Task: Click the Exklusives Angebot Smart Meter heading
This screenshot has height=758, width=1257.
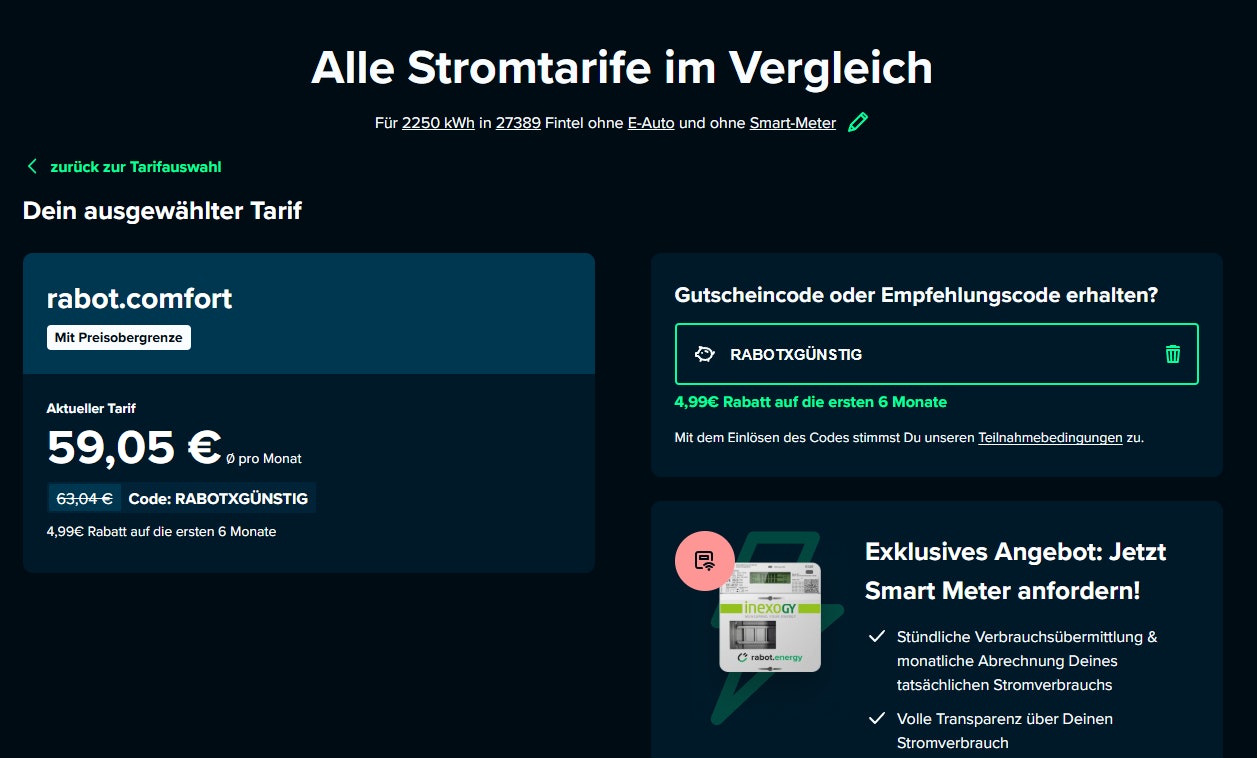Action: tap(1015, 571)
